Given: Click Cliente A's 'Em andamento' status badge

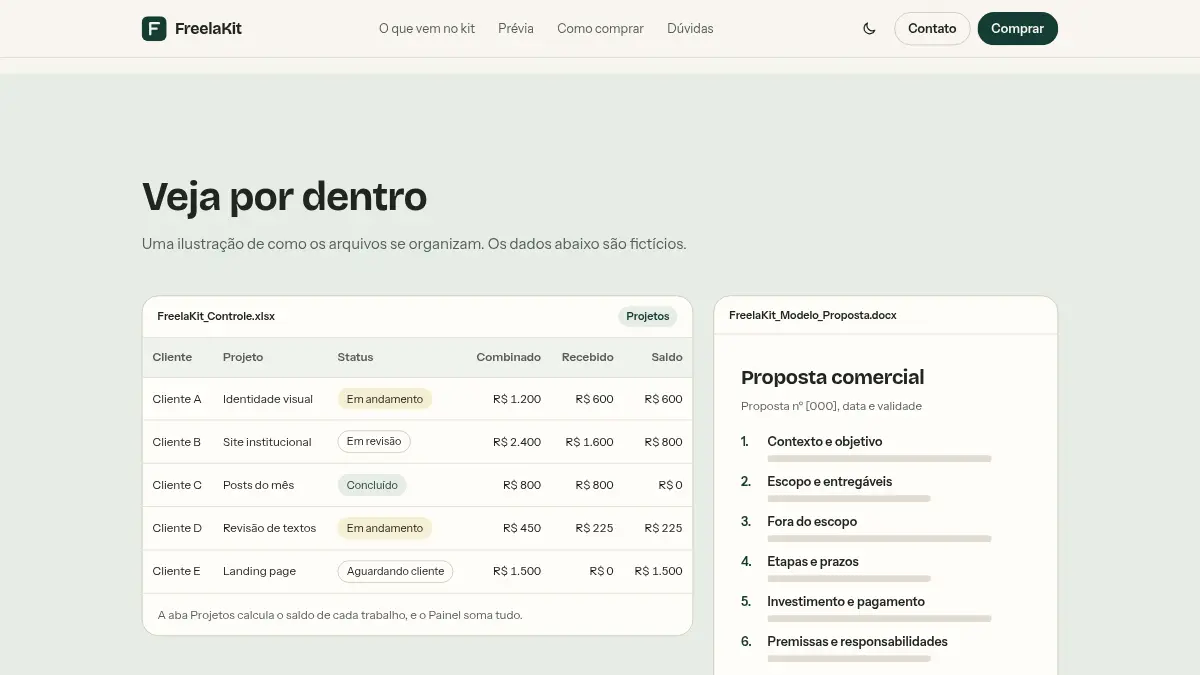Looking at the screenshot, I should click(385, 399).
